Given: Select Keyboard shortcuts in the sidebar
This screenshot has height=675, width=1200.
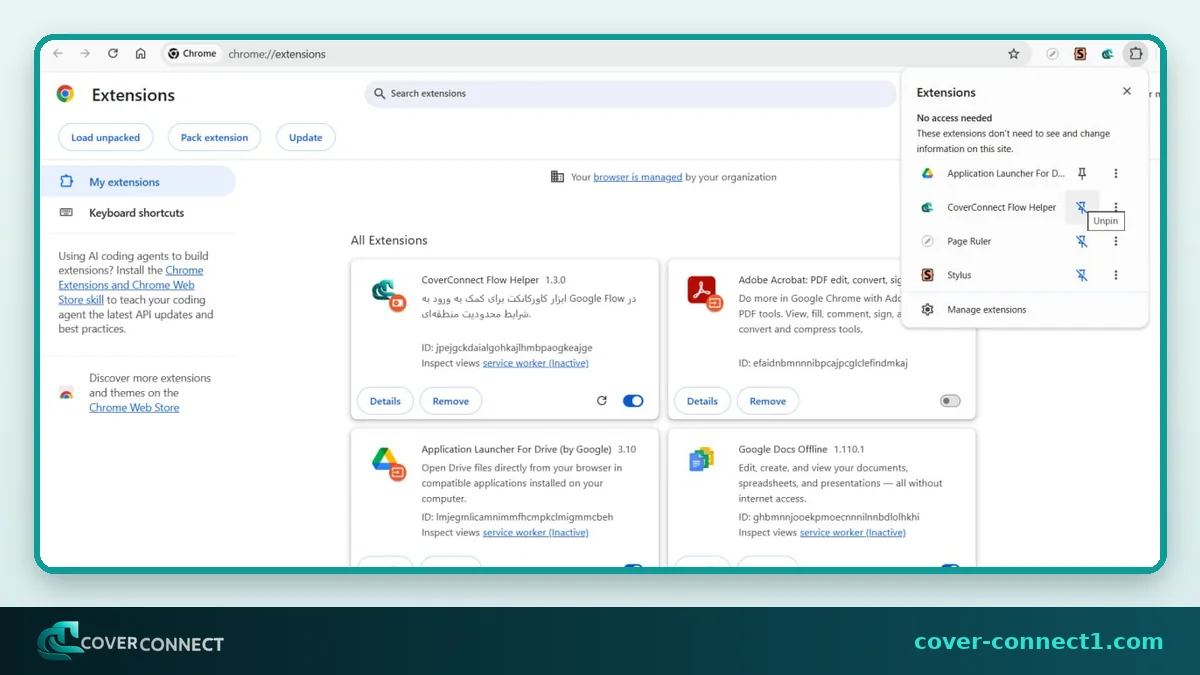Looking at the screenshot, I should [138, 213].
